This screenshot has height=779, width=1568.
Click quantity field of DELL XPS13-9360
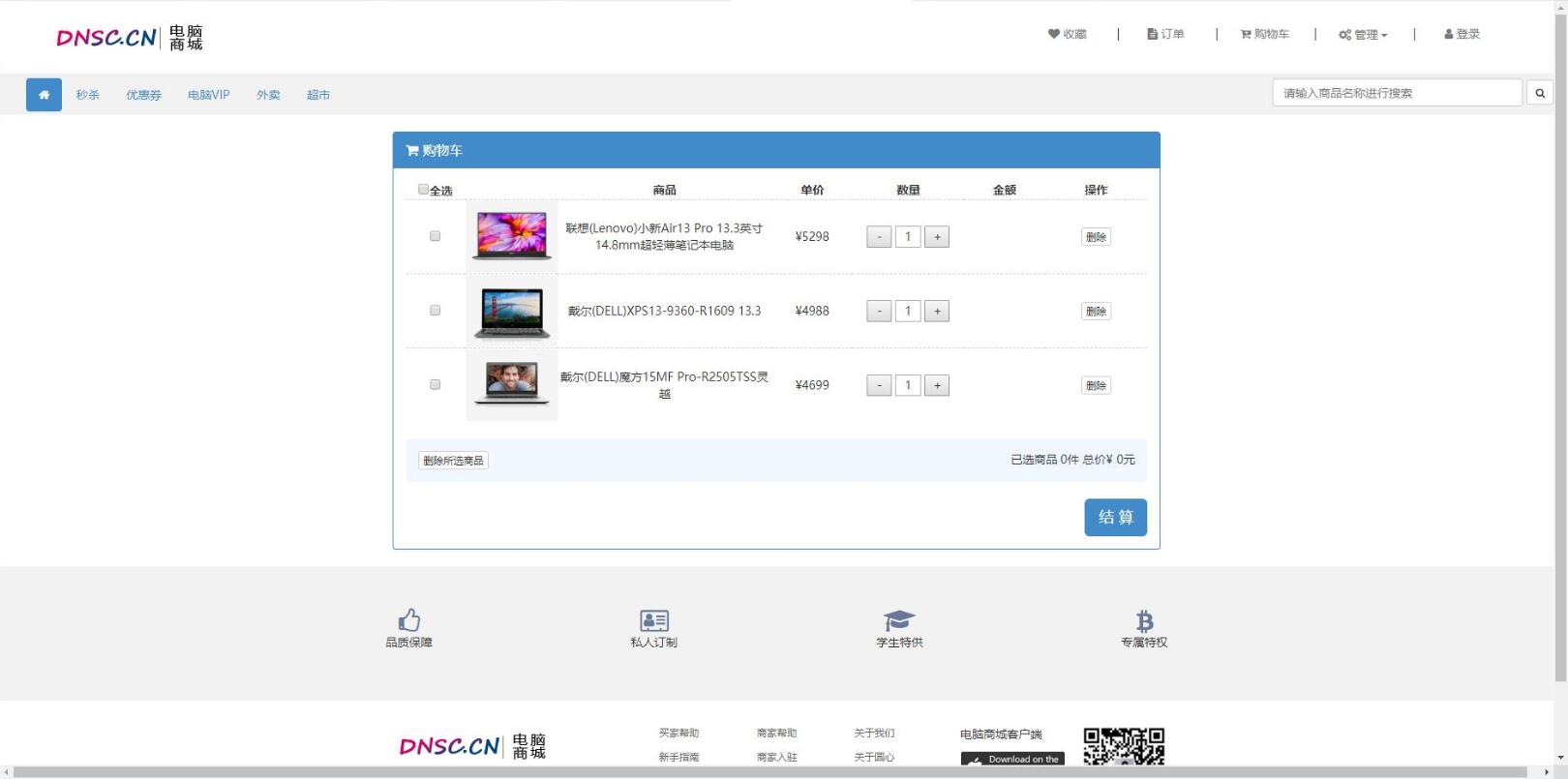pos(908,312)
